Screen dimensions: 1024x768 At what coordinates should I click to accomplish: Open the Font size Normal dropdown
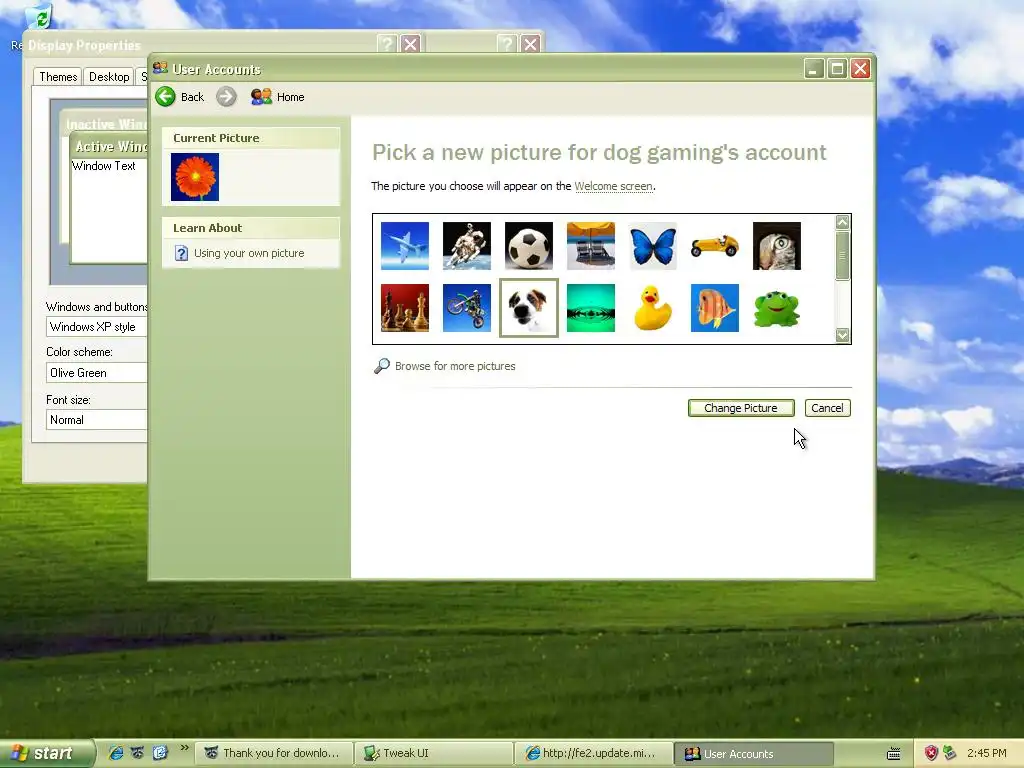tap(97, 420)
